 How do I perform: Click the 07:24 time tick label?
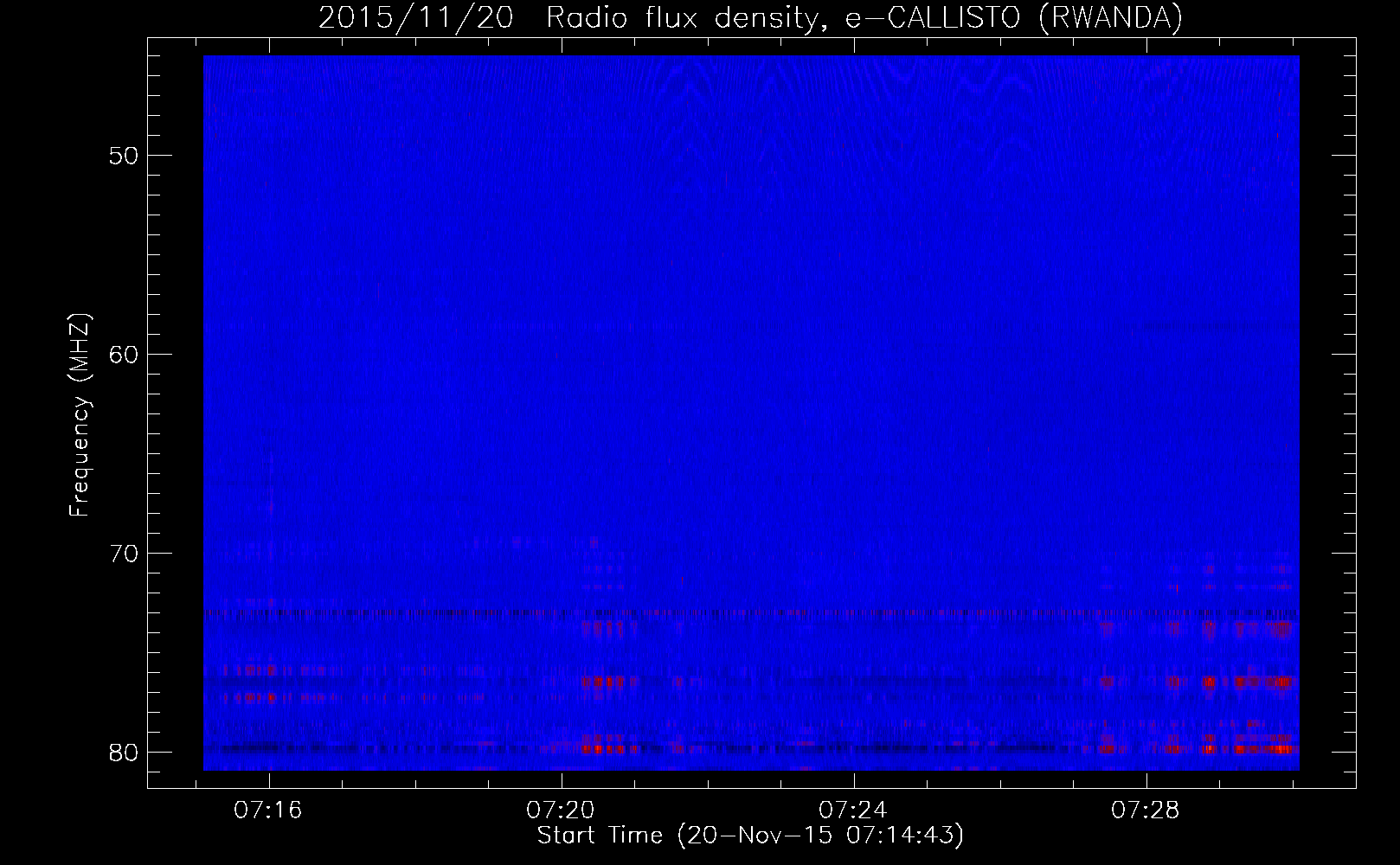[x=853, y=811]
